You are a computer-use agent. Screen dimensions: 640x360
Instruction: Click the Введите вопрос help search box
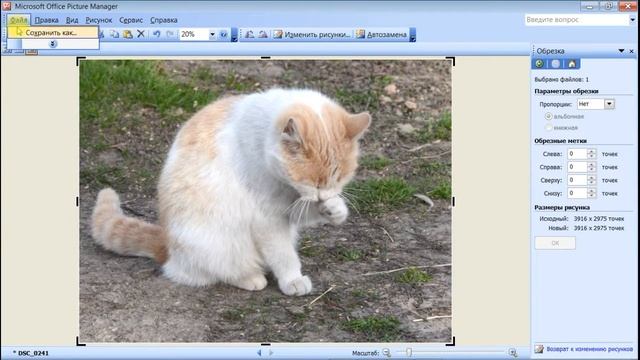[577, 20]
